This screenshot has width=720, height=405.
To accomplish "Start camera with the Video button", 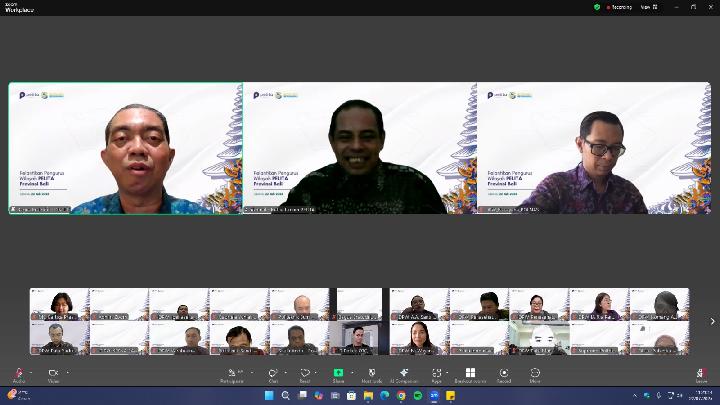I will click(x=53, y=375).
